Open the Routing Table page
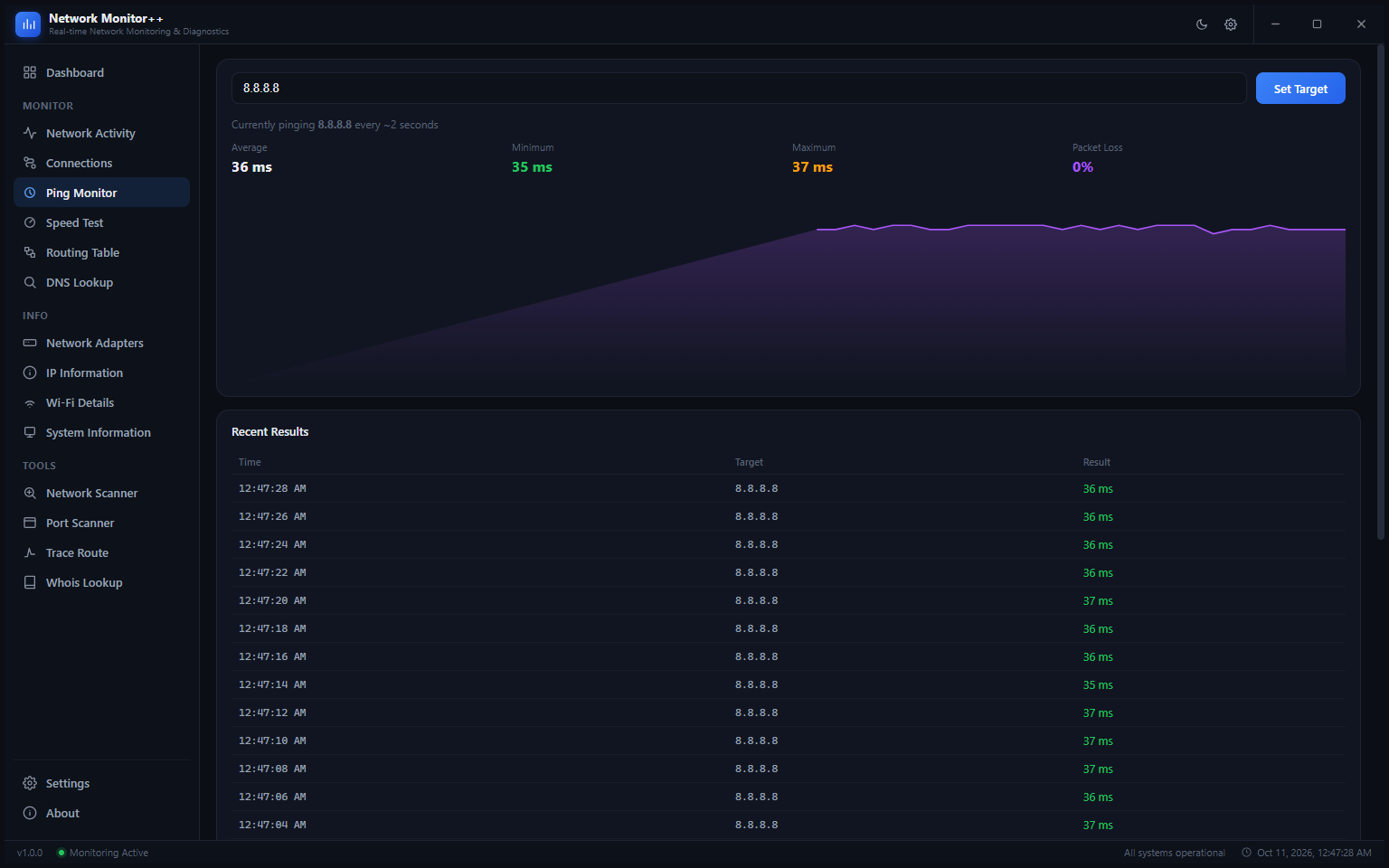 pos(101,252)
